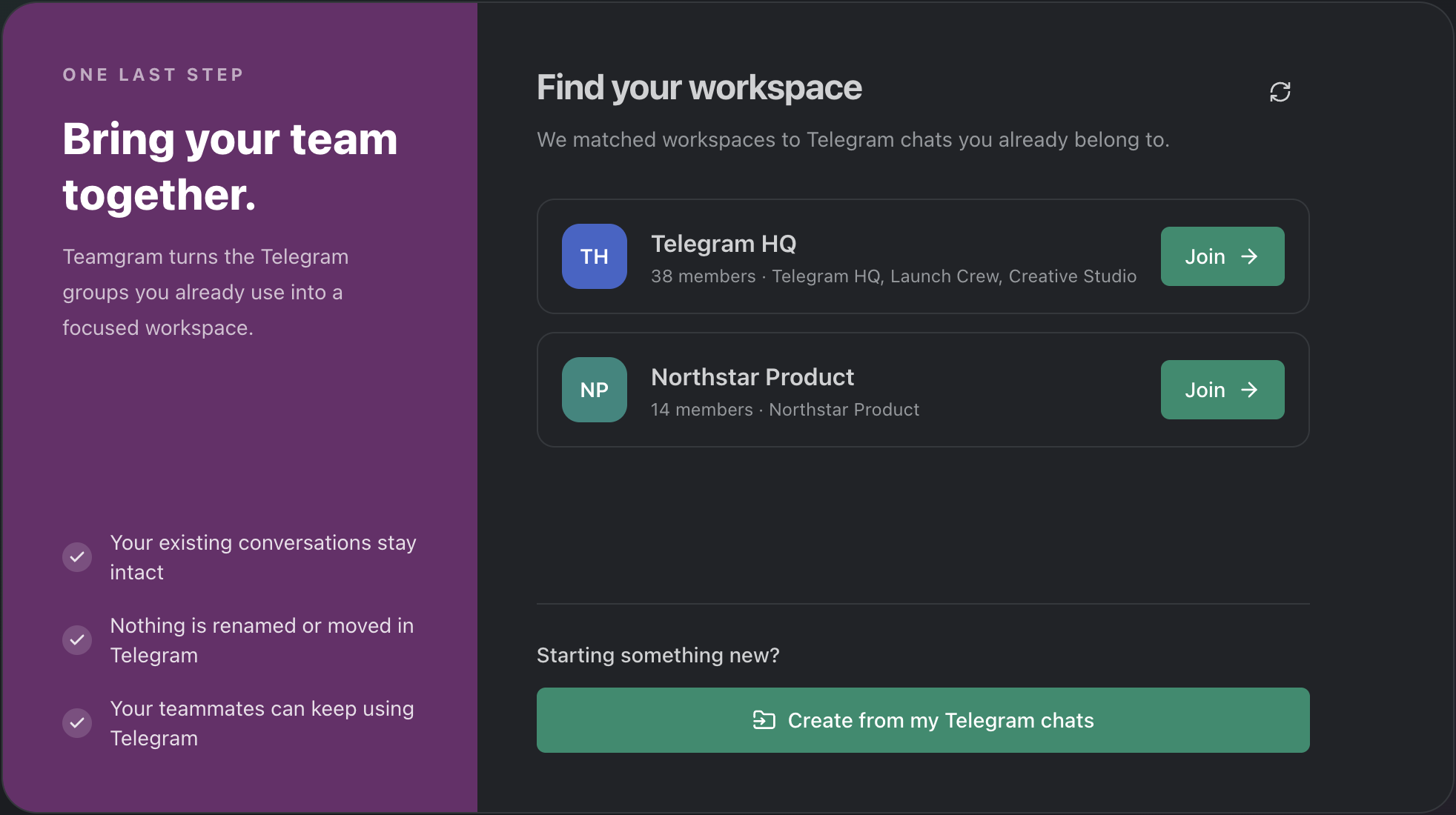Click 'Your teammates can keep using Telegram' text
Image resolution: width=1456 pixels, height=815 pixels.
point(262,723)
